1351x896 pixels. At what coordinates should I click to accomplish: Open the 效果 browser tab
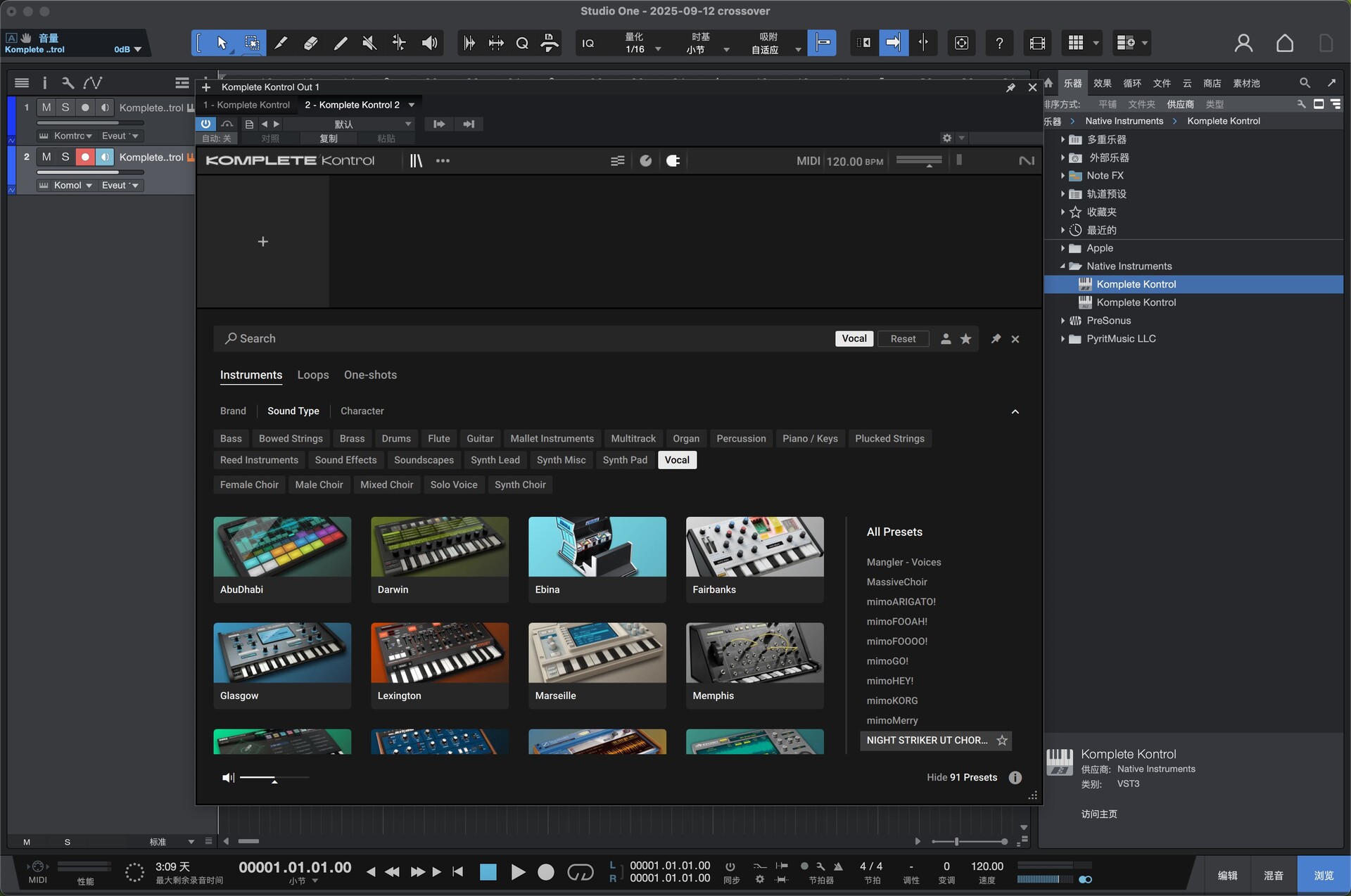click(x=1103, y=83)
